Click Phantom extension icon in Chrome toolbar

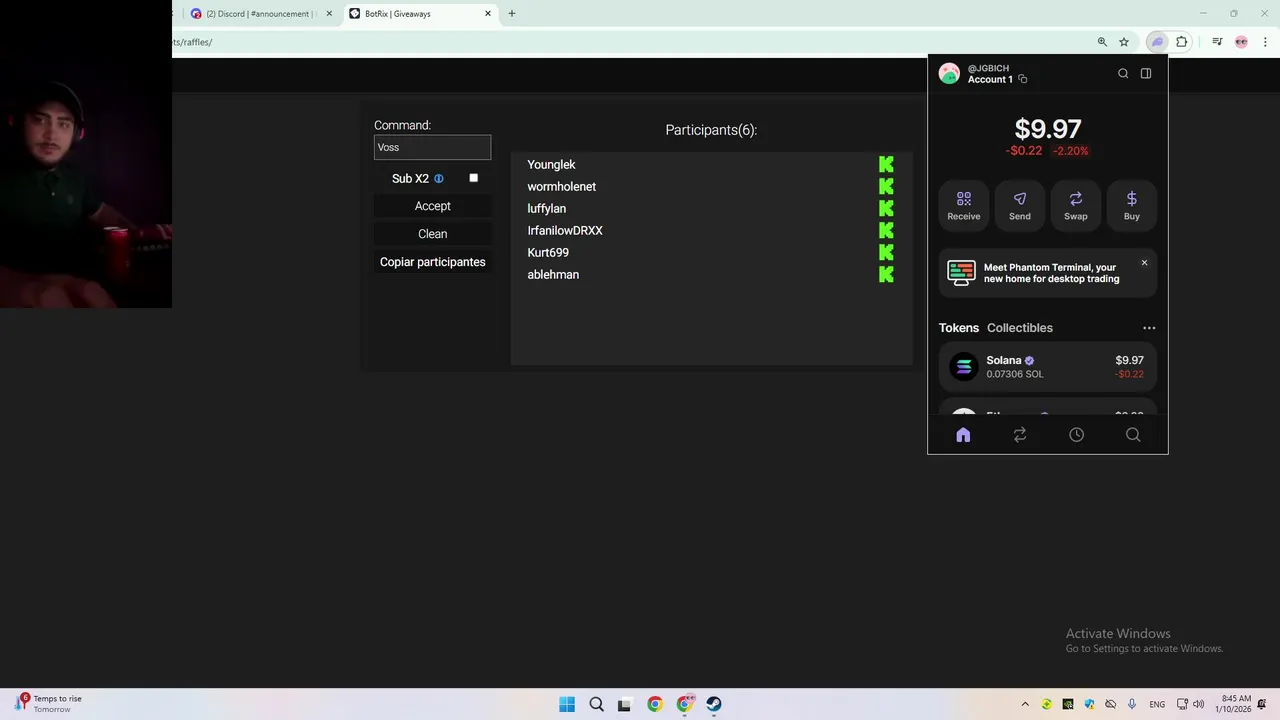click(x=1157, y=42)
